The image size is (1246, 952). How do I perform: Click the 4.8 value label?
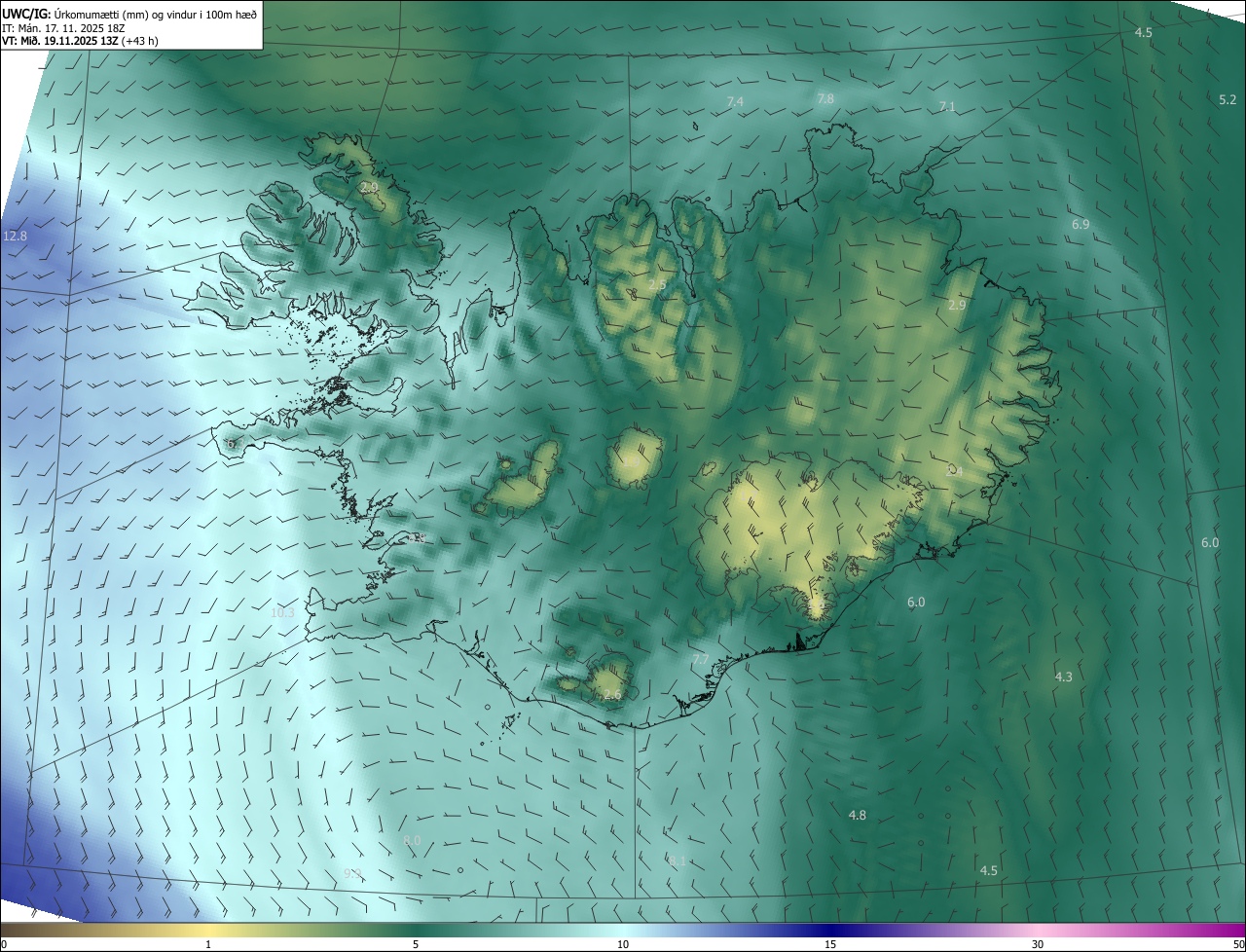tap(858, 815)
